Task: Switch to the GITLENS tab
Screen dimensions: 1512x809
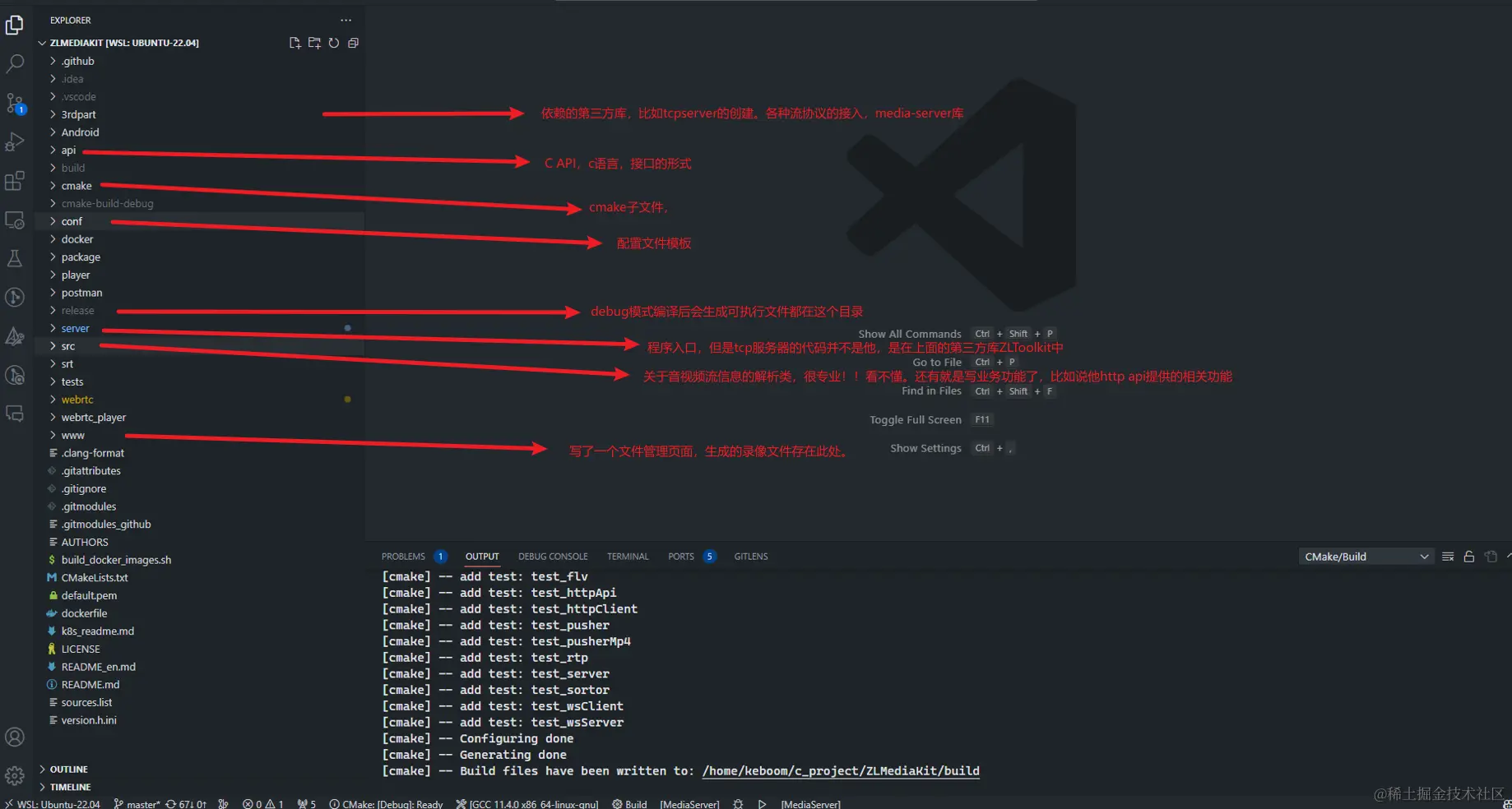Action: [751, 557]
